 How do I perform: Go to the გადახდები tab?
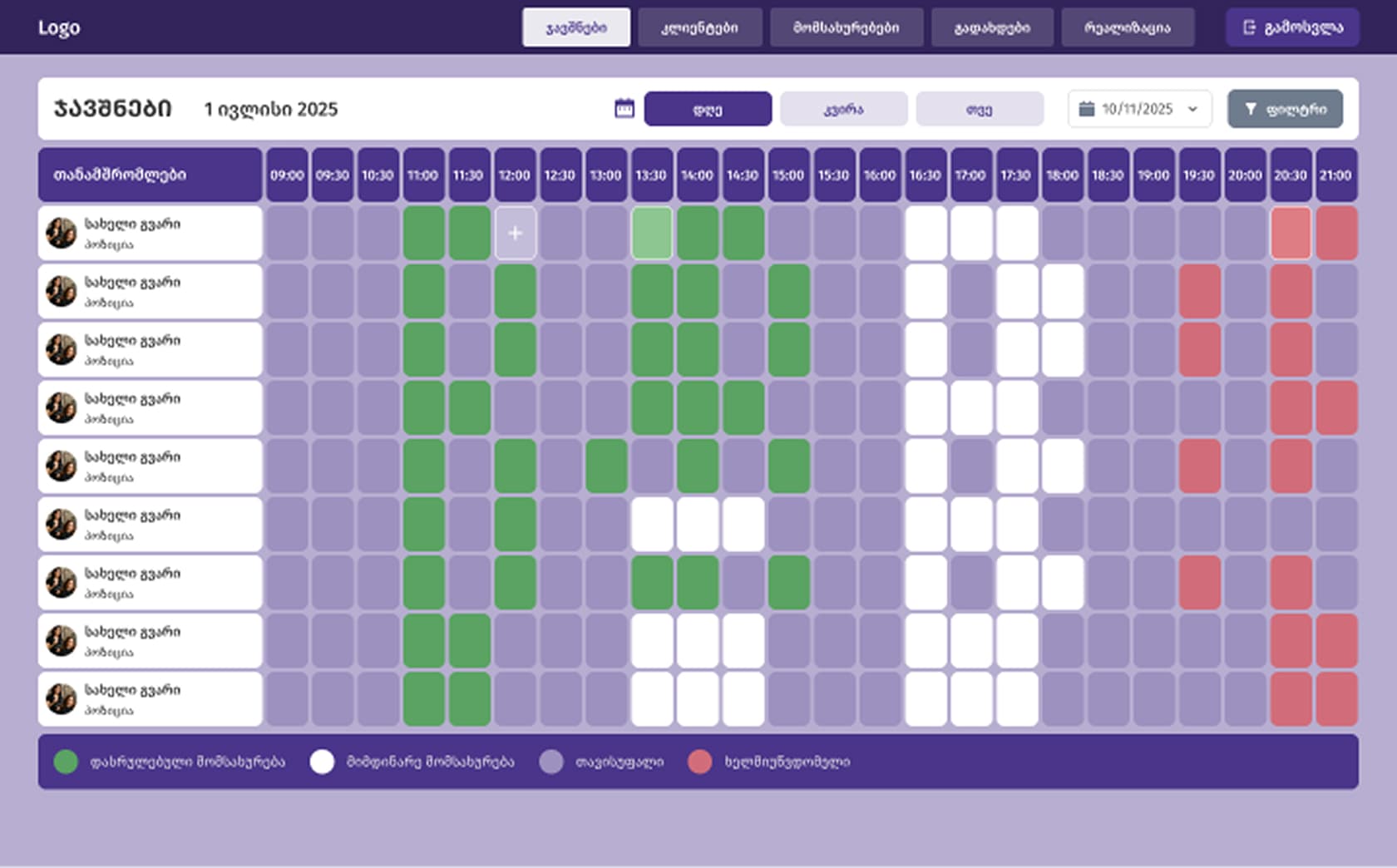tap(992, 27)
